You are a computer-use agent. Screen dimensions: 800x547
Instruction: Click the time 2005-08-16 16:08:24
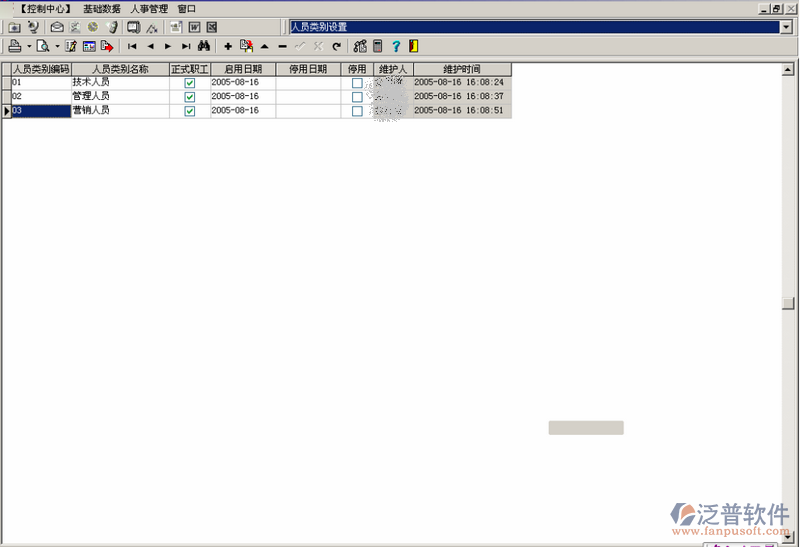(459, 83)
